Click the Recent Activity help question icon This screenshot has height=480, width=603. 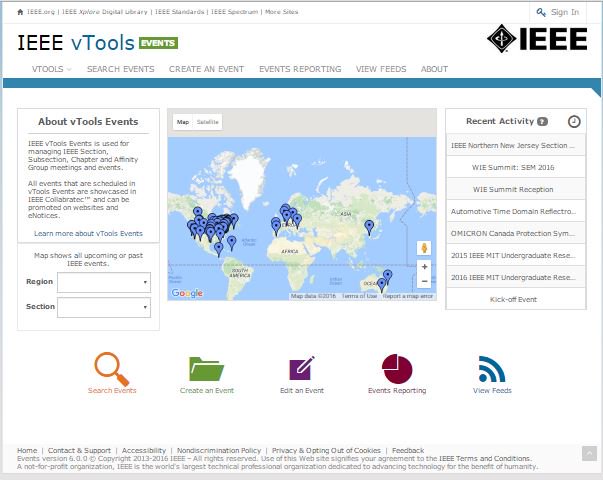[542, 122]
